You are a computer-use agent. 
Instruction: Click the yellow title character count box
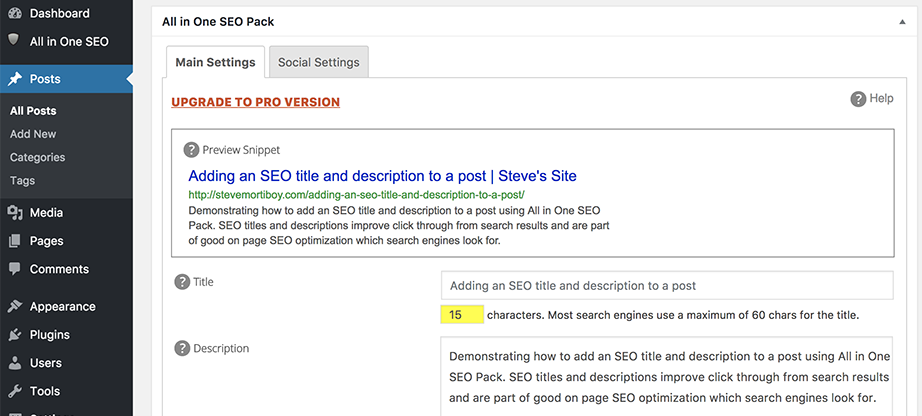click(x=462, y=315)
